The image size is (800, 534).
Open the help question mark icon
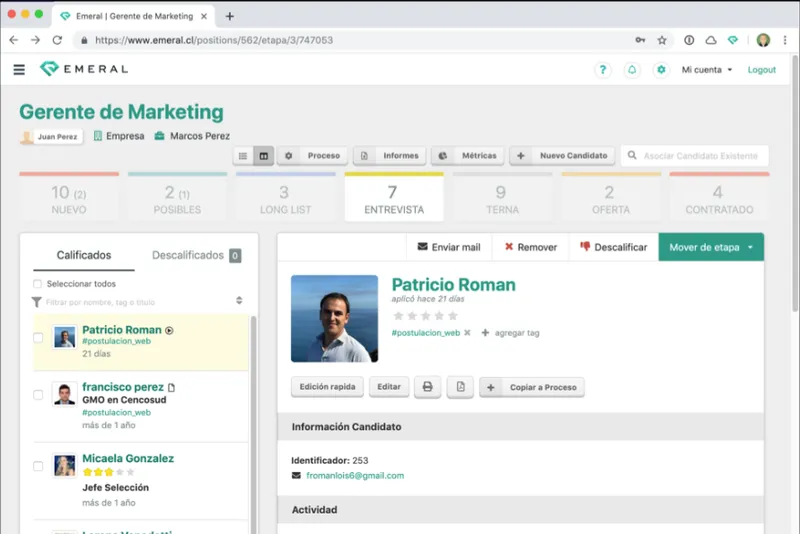pyautogui.click(x=603, y=70)
